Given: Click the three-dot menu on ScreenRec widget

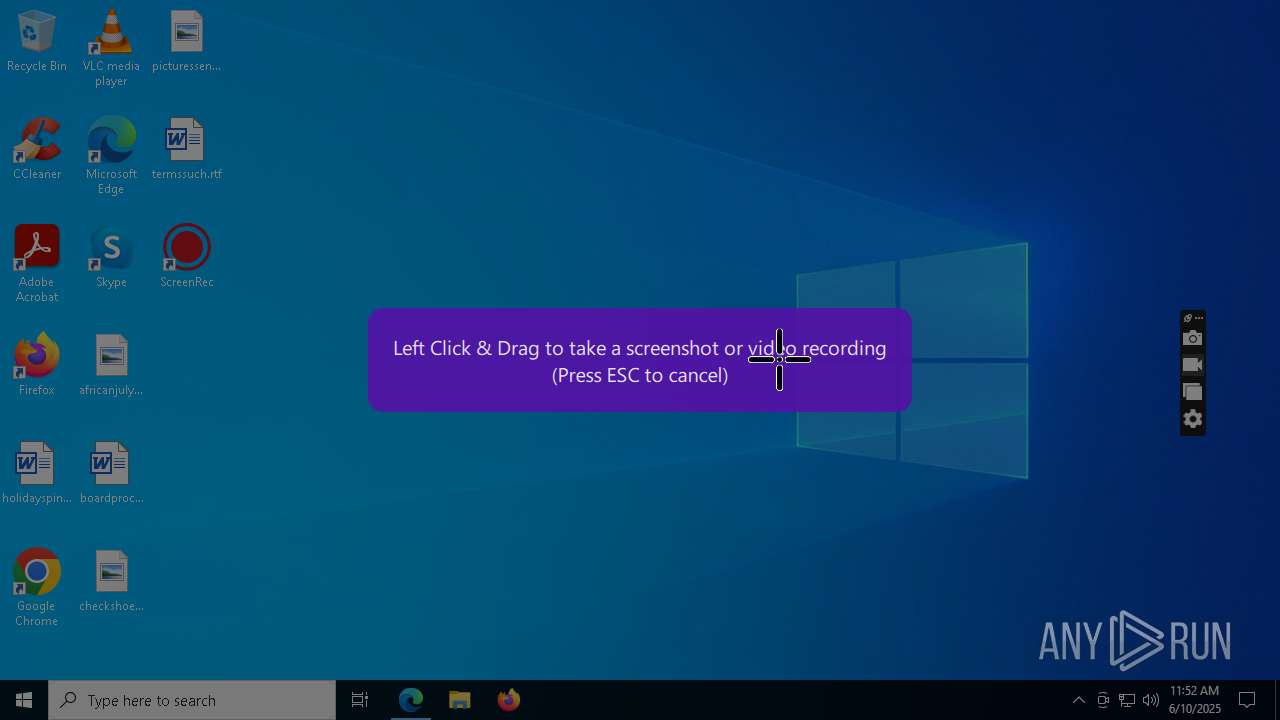Looking at the screenshot, I should tap(1199, 318).
